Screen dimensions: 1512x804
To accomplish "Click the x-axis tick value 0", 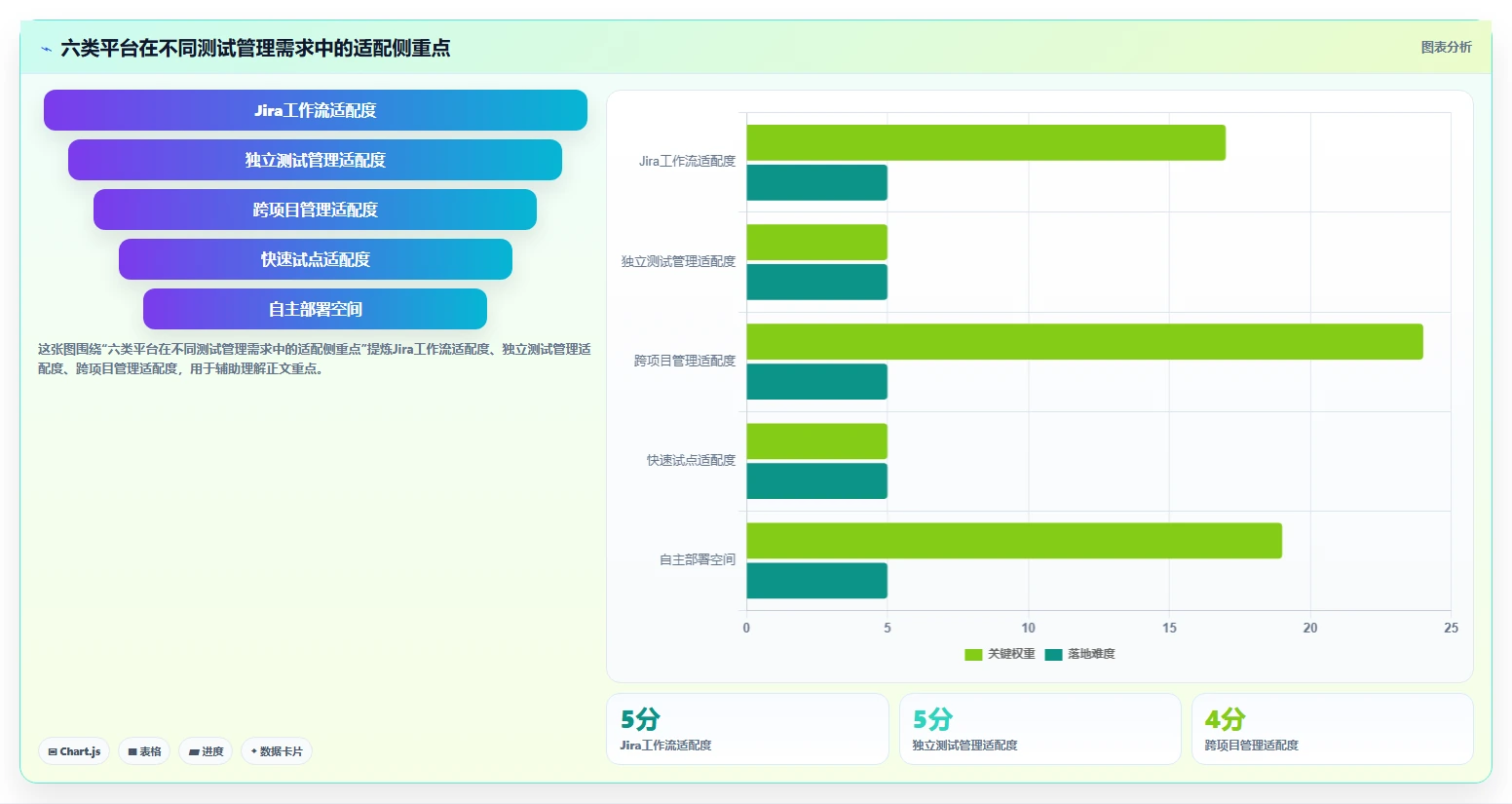I will pos(746,628).
